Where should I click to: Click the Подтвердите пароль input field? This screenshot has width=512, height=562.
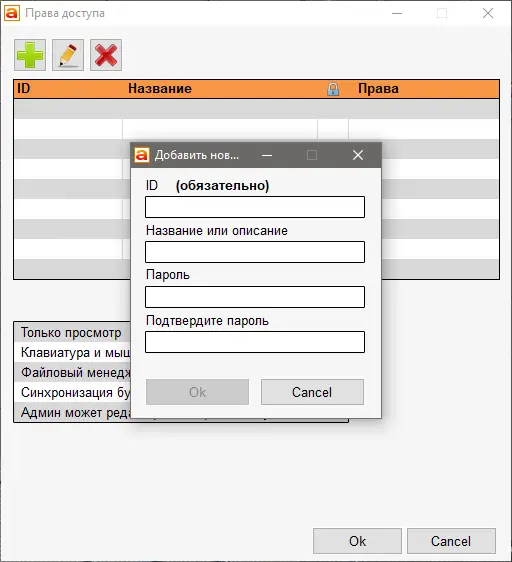point(255,342)
